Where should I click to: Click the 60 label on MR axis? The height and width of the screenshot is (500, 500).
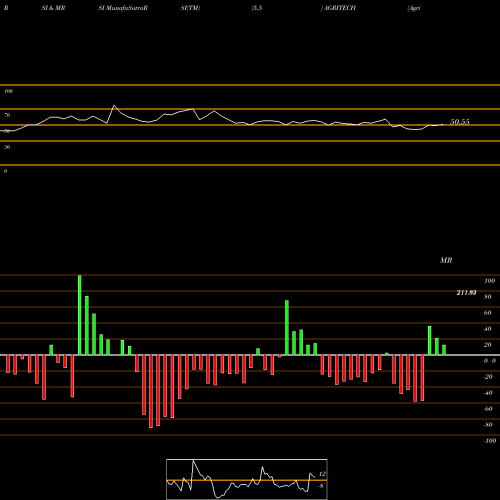tap(487, 313)
